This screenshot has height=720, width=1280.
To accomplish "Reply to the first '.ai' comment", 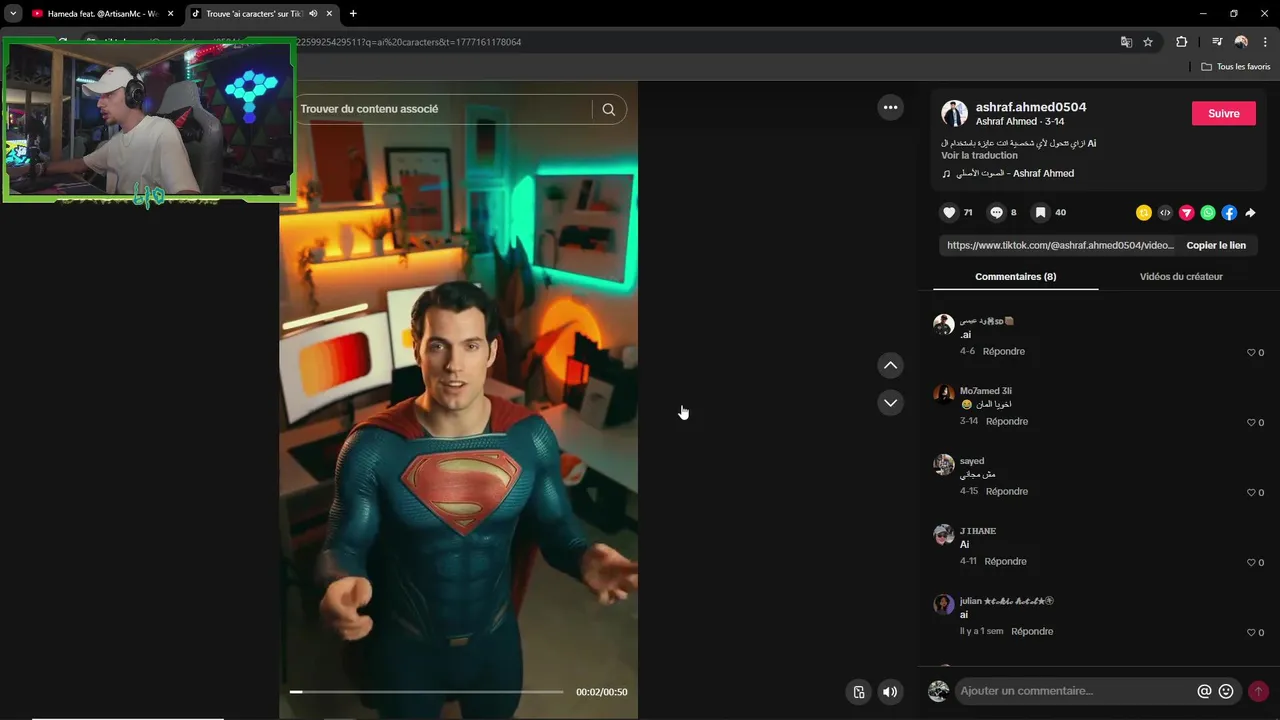I will (1003, 351).
